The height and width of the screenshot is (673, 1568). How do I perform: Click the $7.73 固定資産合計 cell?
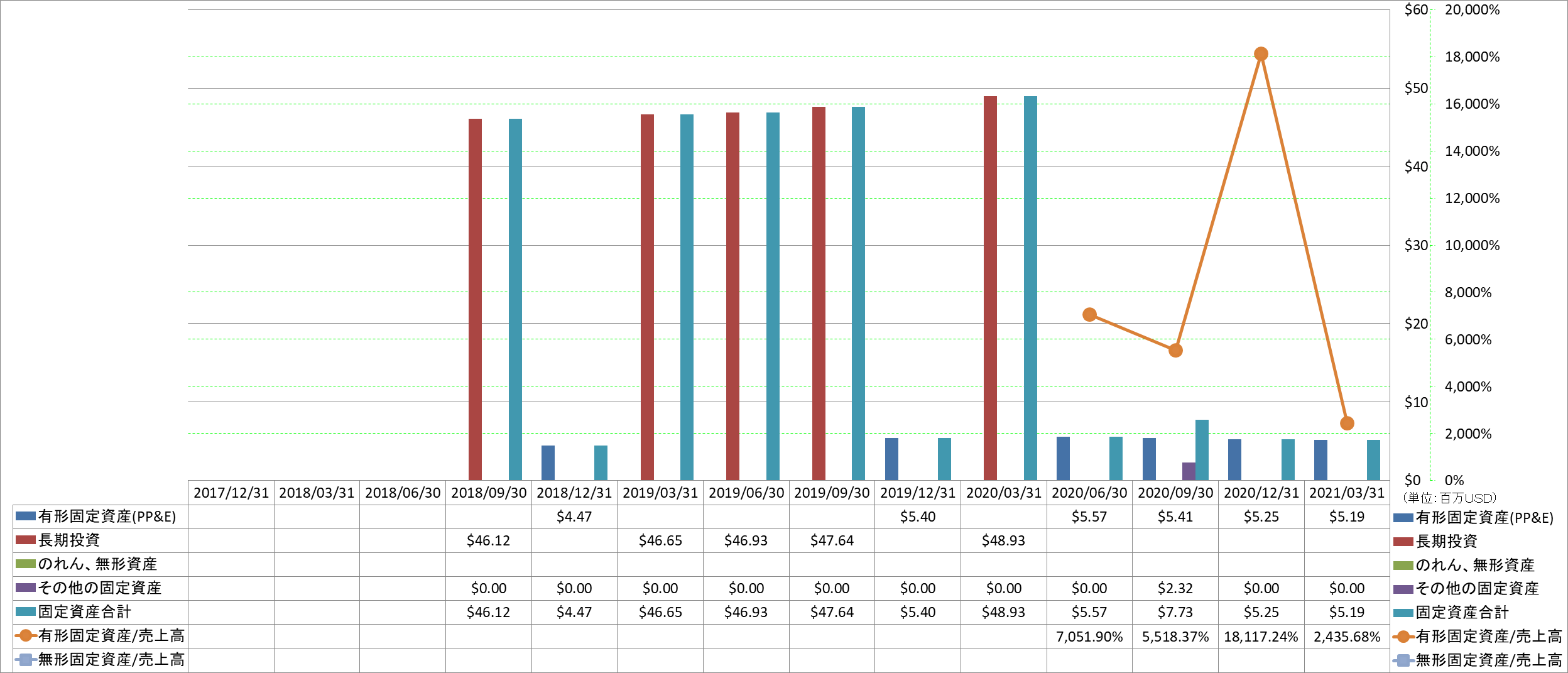click(1175, 612)
